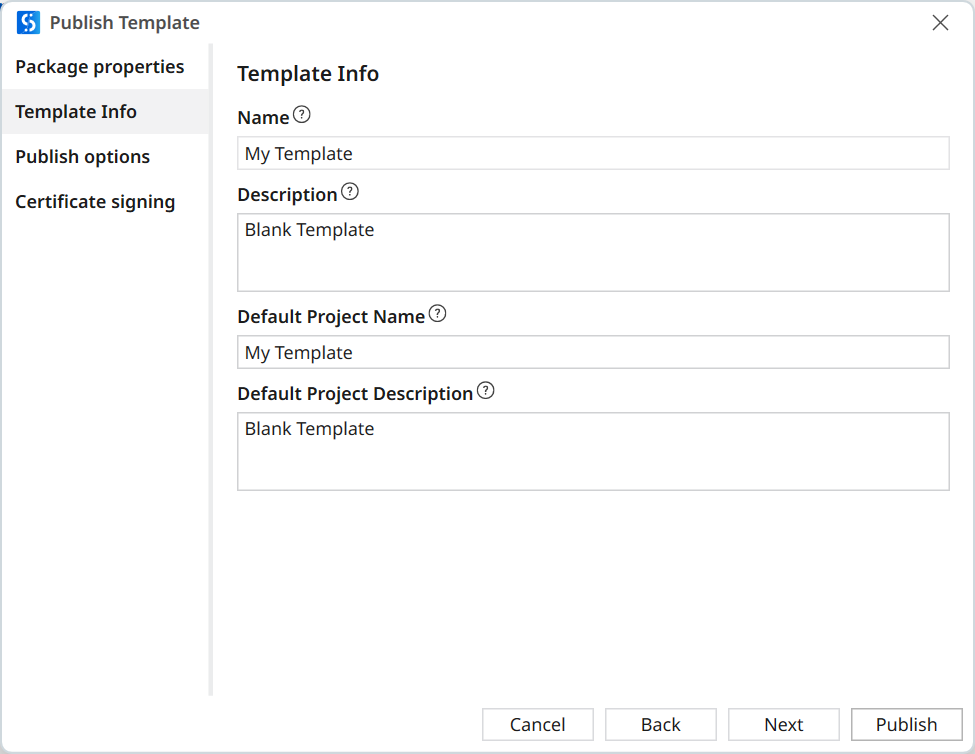Click the Studio logo in the title bar
The width and height of the screenshot is (975, 754).
coord(28,22)
